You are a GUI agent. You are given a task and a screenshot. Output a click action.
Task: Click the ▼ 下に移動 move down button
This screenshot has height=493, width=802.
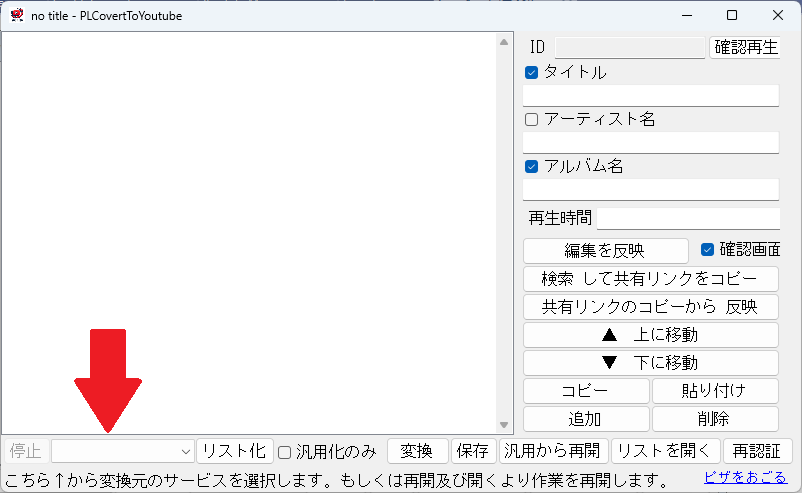[650, 362]
